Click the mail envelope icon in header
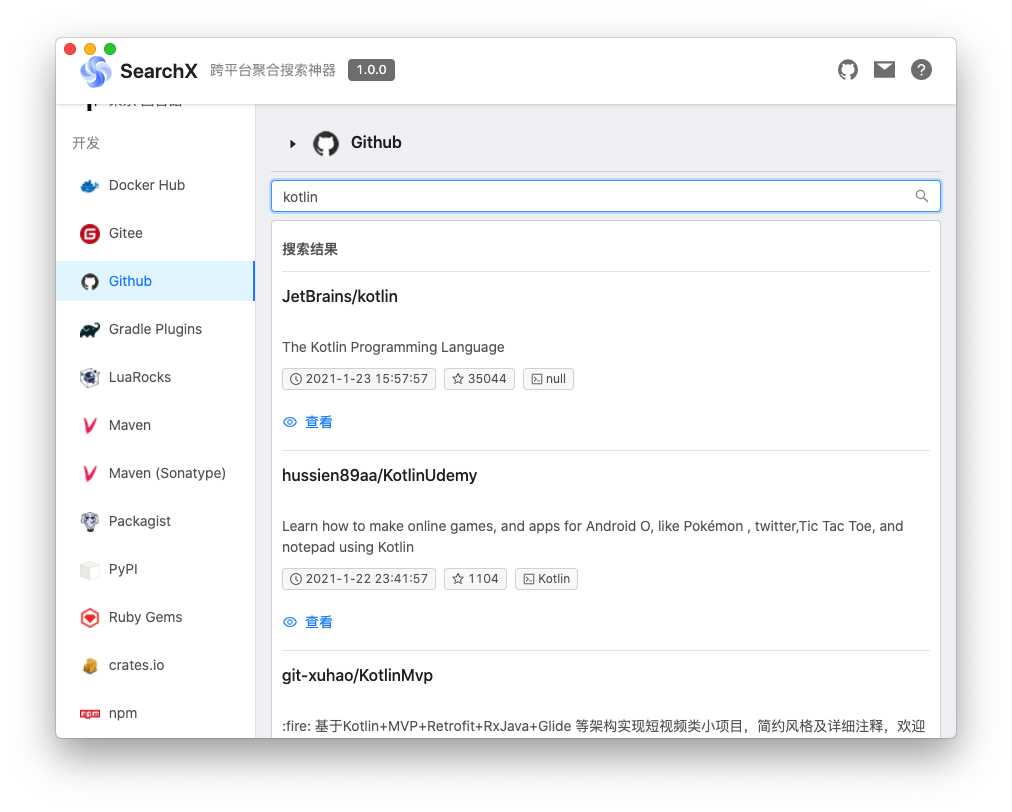This screenshot has width=1012, height=812. point(884,69)
